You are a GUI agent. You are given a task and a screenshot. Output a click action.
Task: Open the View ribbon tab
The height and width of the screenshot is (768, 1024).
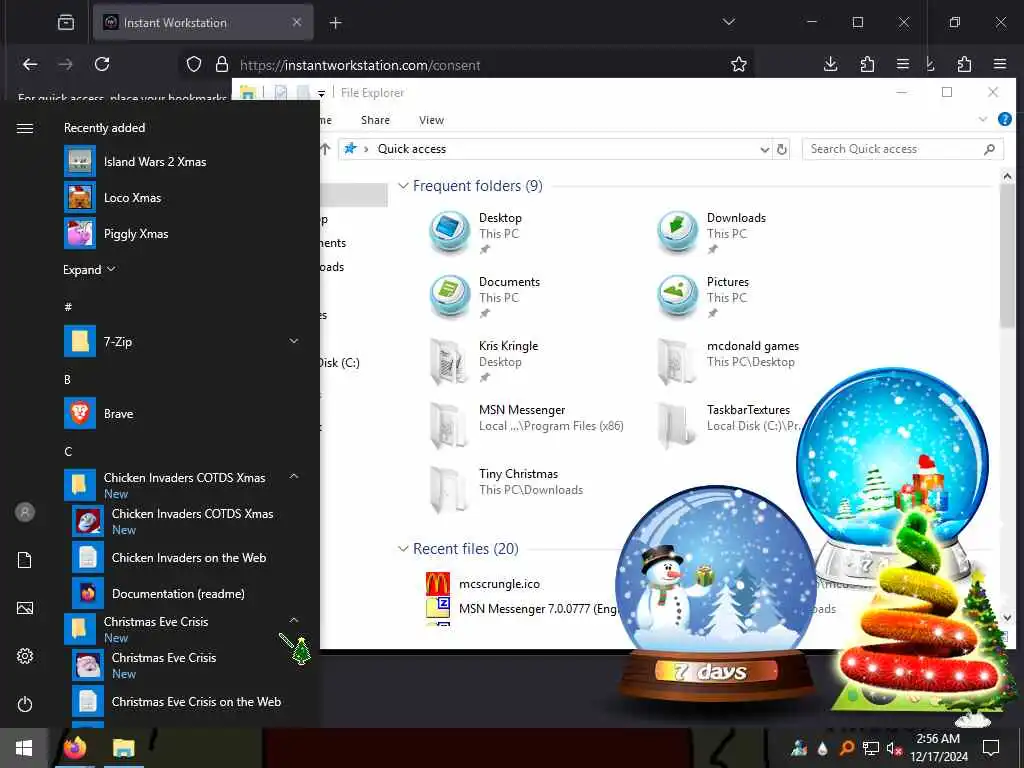432,120
